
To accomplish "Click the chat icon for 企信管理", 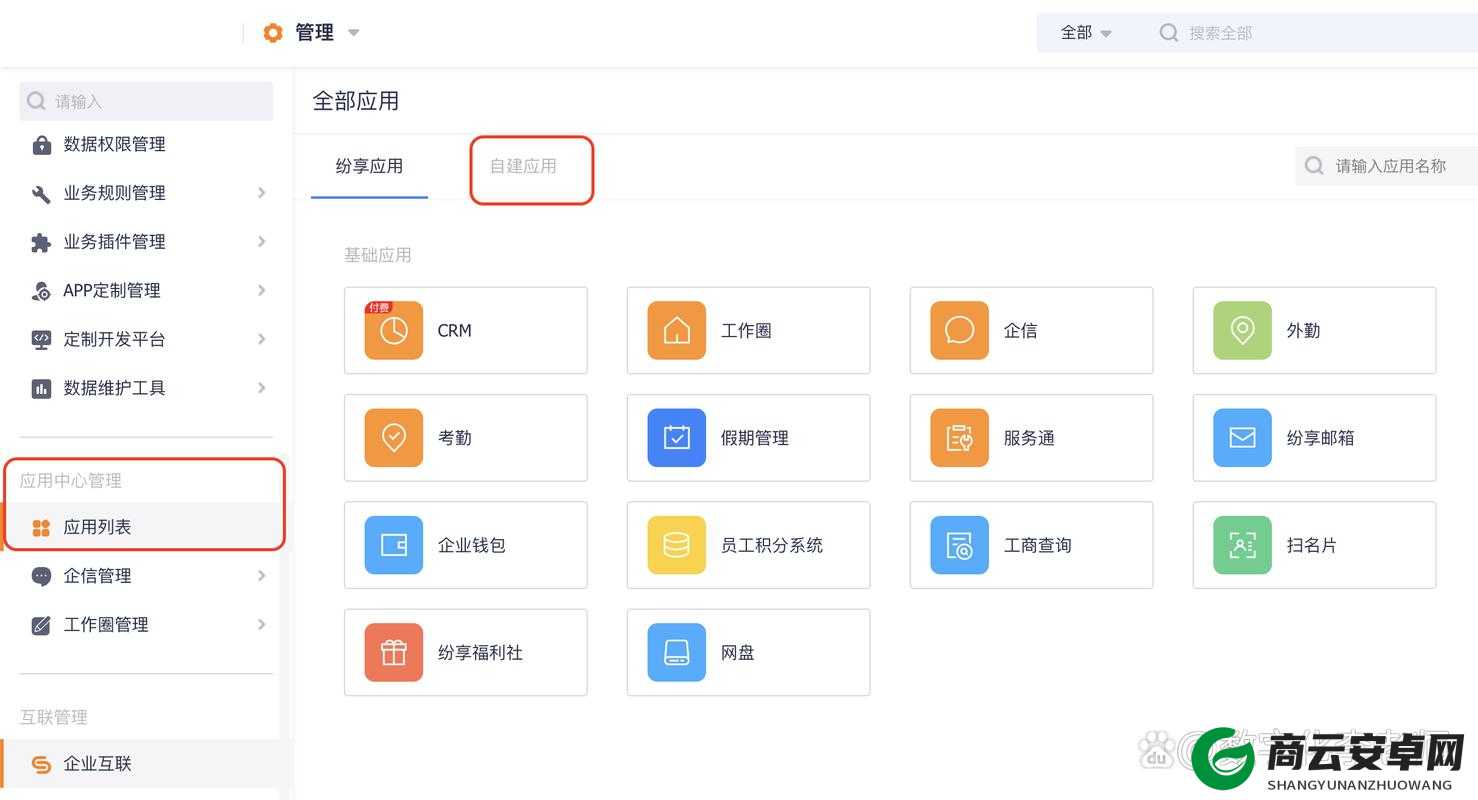I will (41, 576).
